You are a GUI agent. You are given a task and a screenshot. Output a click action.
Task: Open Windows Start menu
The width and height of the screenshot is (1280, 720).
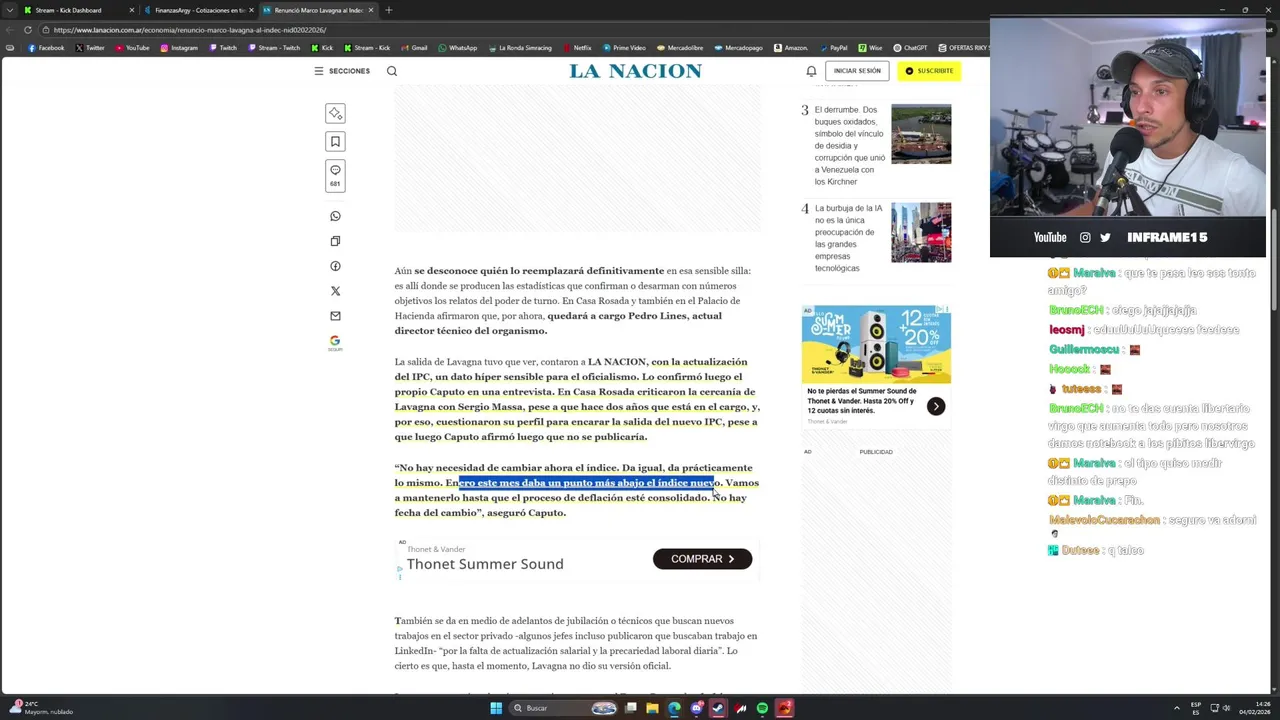(496, 708)
